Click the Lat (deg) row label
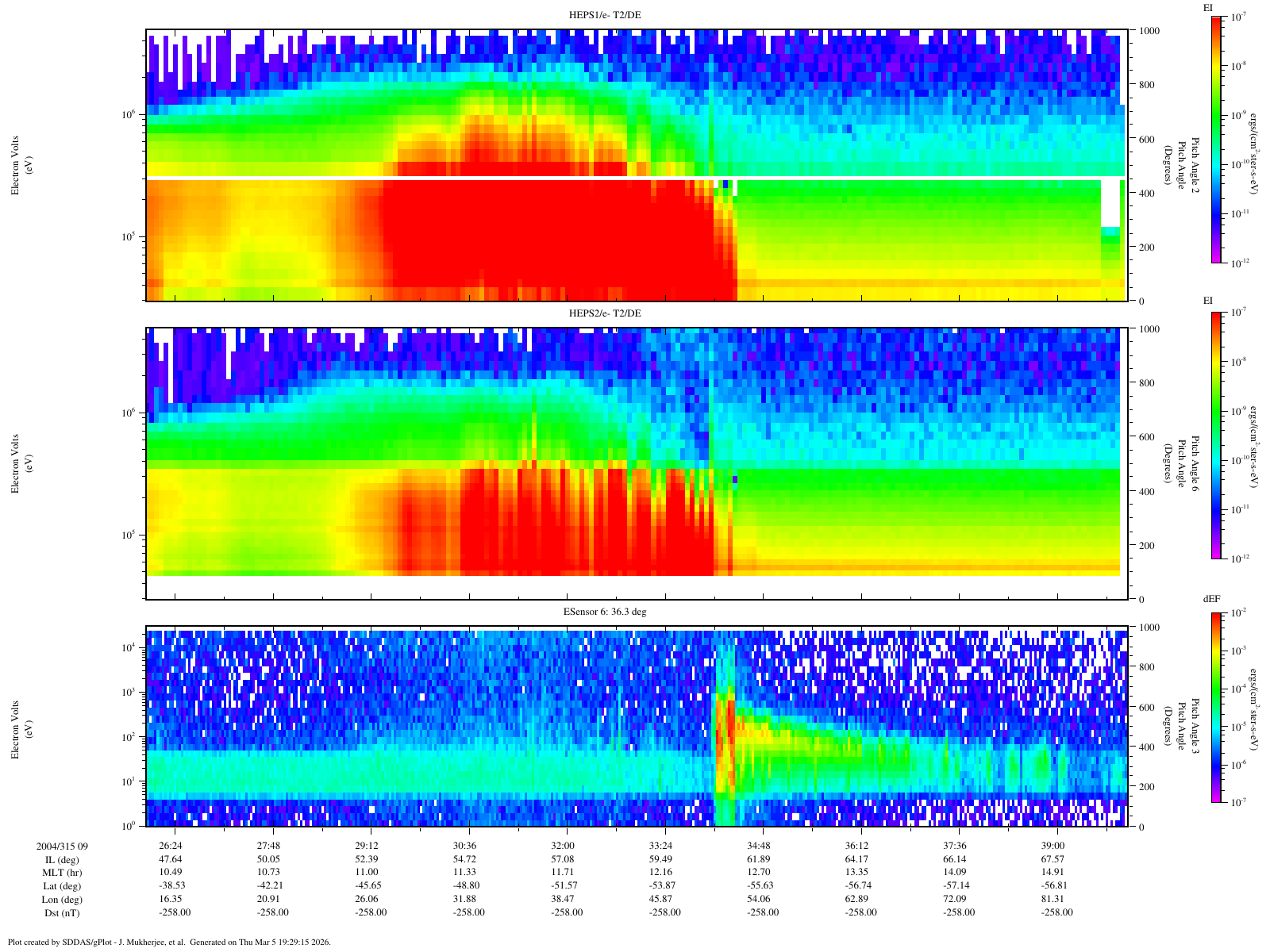1270x952 pixels. tap(62, 886)
